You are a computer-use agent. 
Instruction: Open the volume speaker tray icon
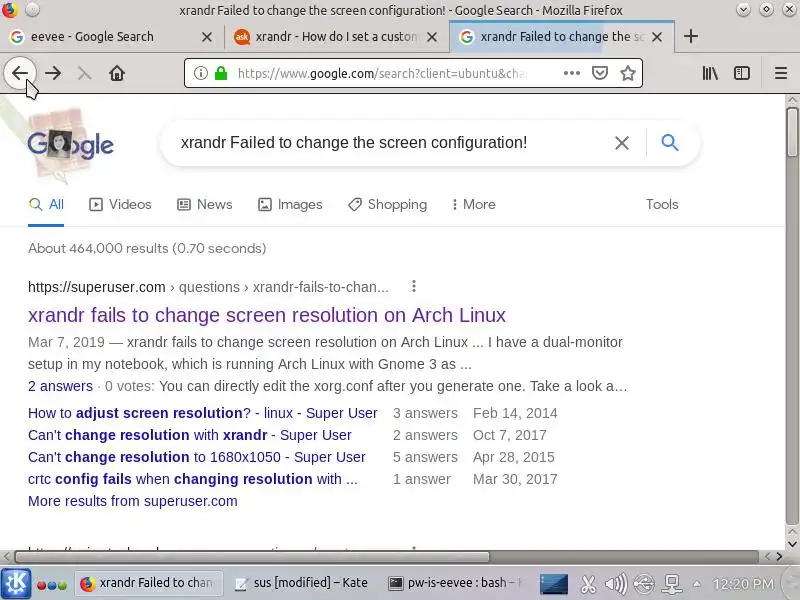click(615, 584)
